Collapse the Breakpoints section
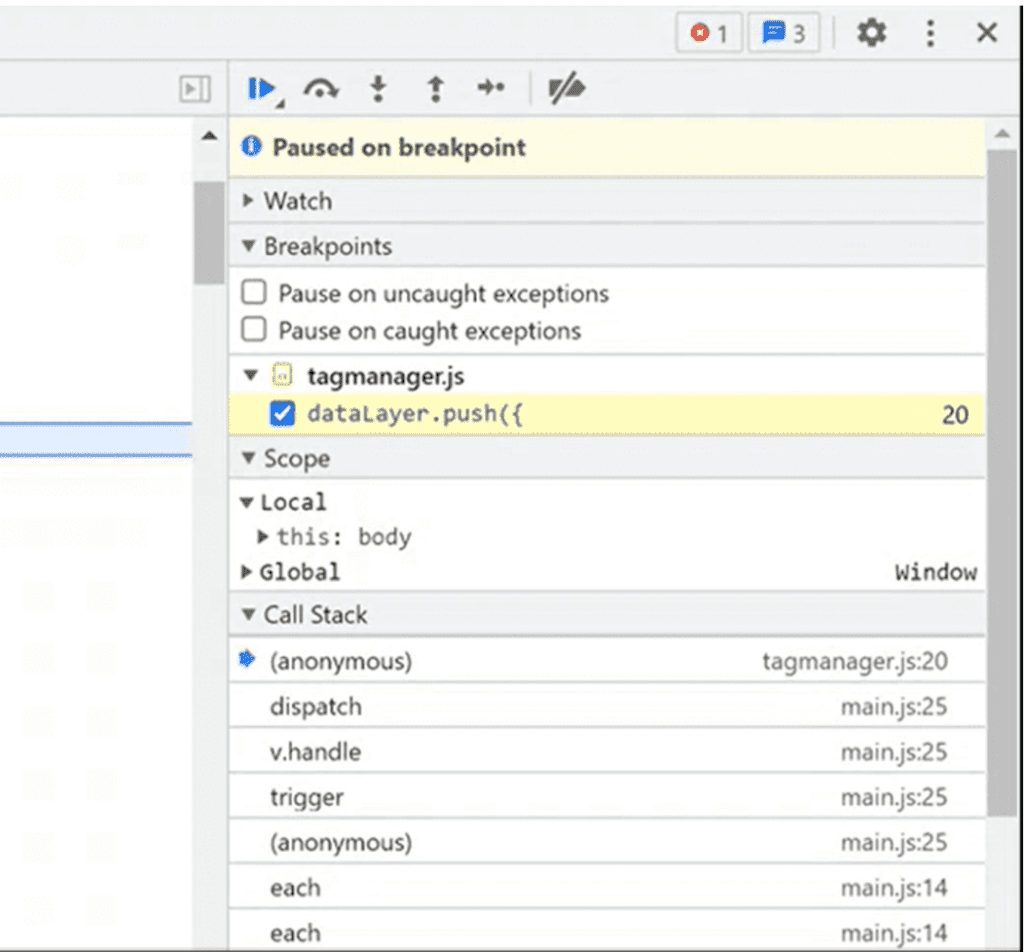The image size is (1024, 952). [x=249, y=246]
